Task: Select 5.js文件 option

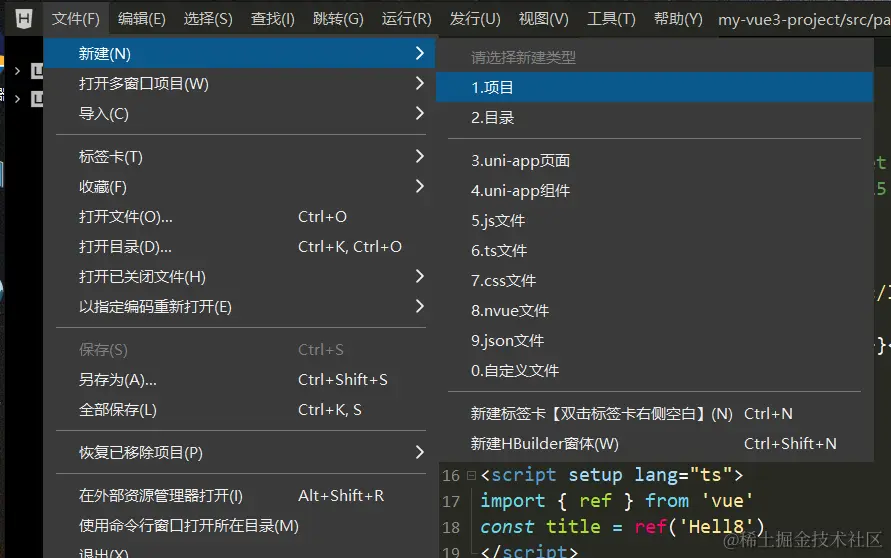Action: pos(655,220)
